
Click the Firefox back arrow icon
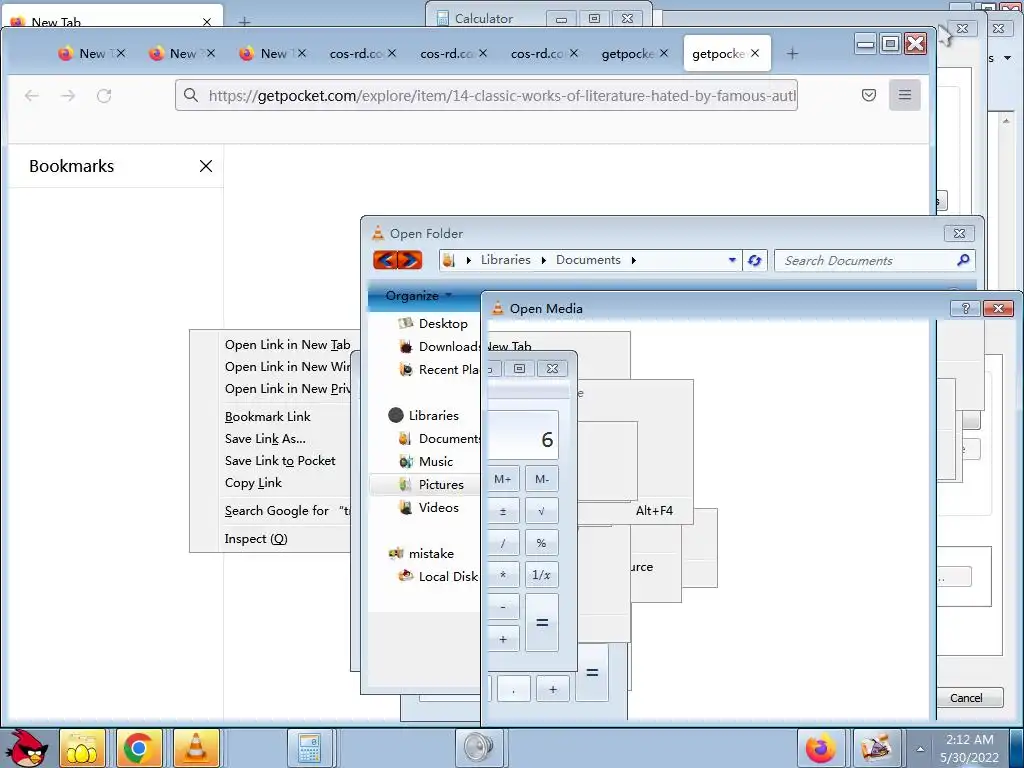[x=31, y=96]
